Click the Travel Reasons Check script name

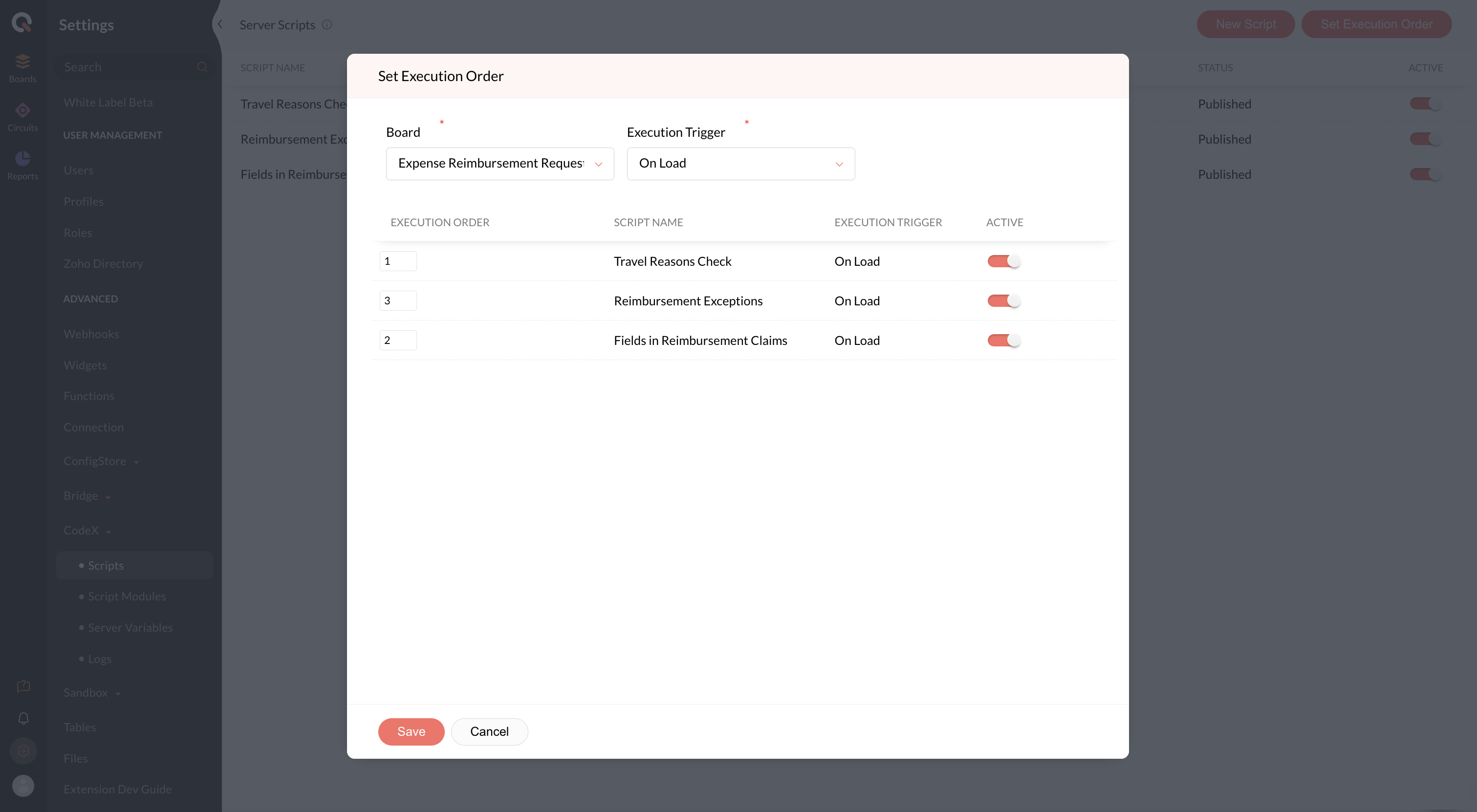(673, 261)
